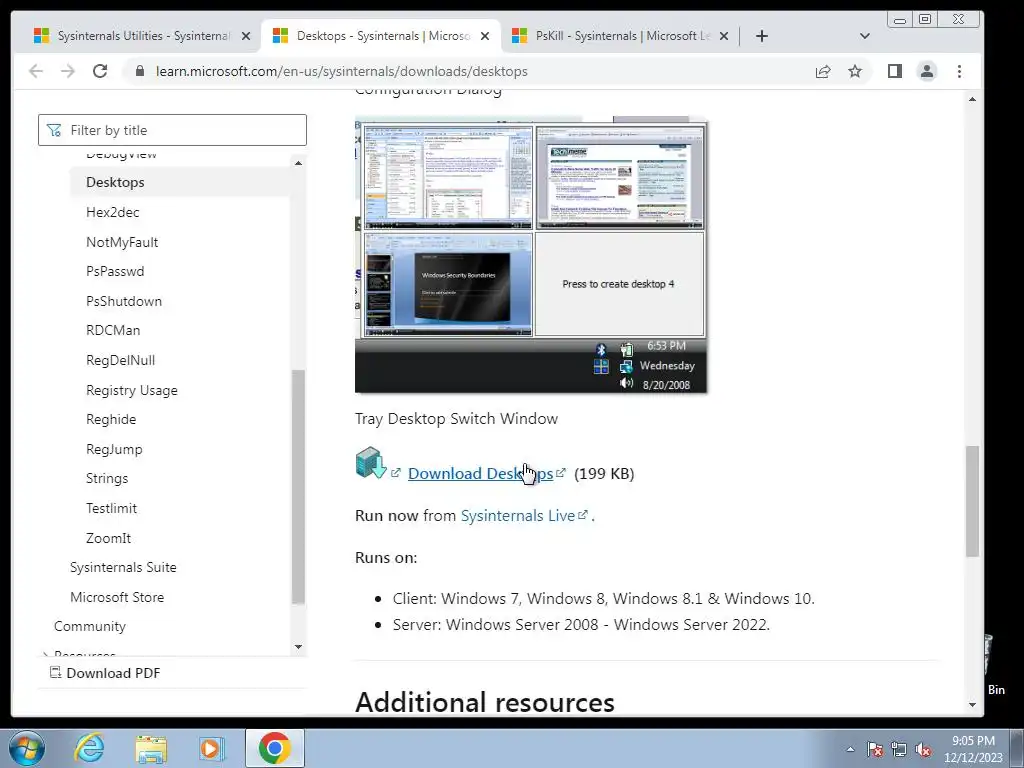
Task: Click the Action Center flag icon
Action: pyautogui.click(x=875, y=749)
